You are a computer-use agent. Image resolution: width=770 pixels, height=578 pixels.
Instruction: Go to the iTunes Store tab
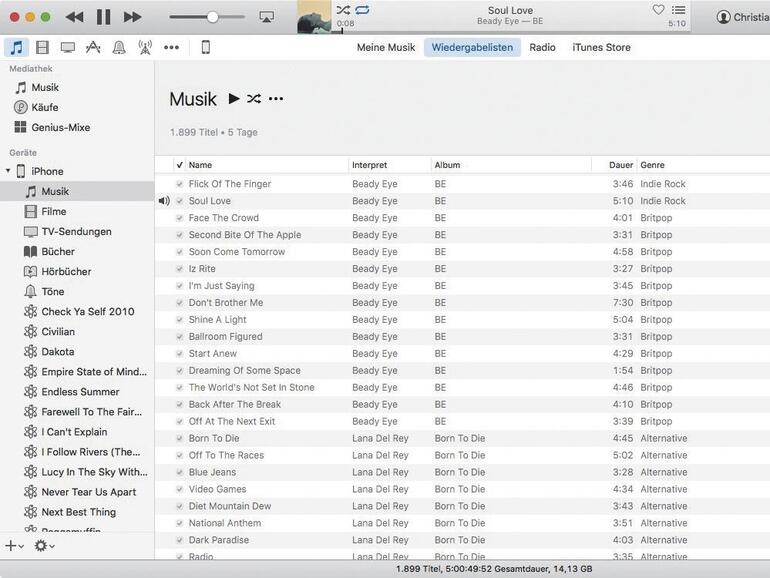(x=601, y=48)
